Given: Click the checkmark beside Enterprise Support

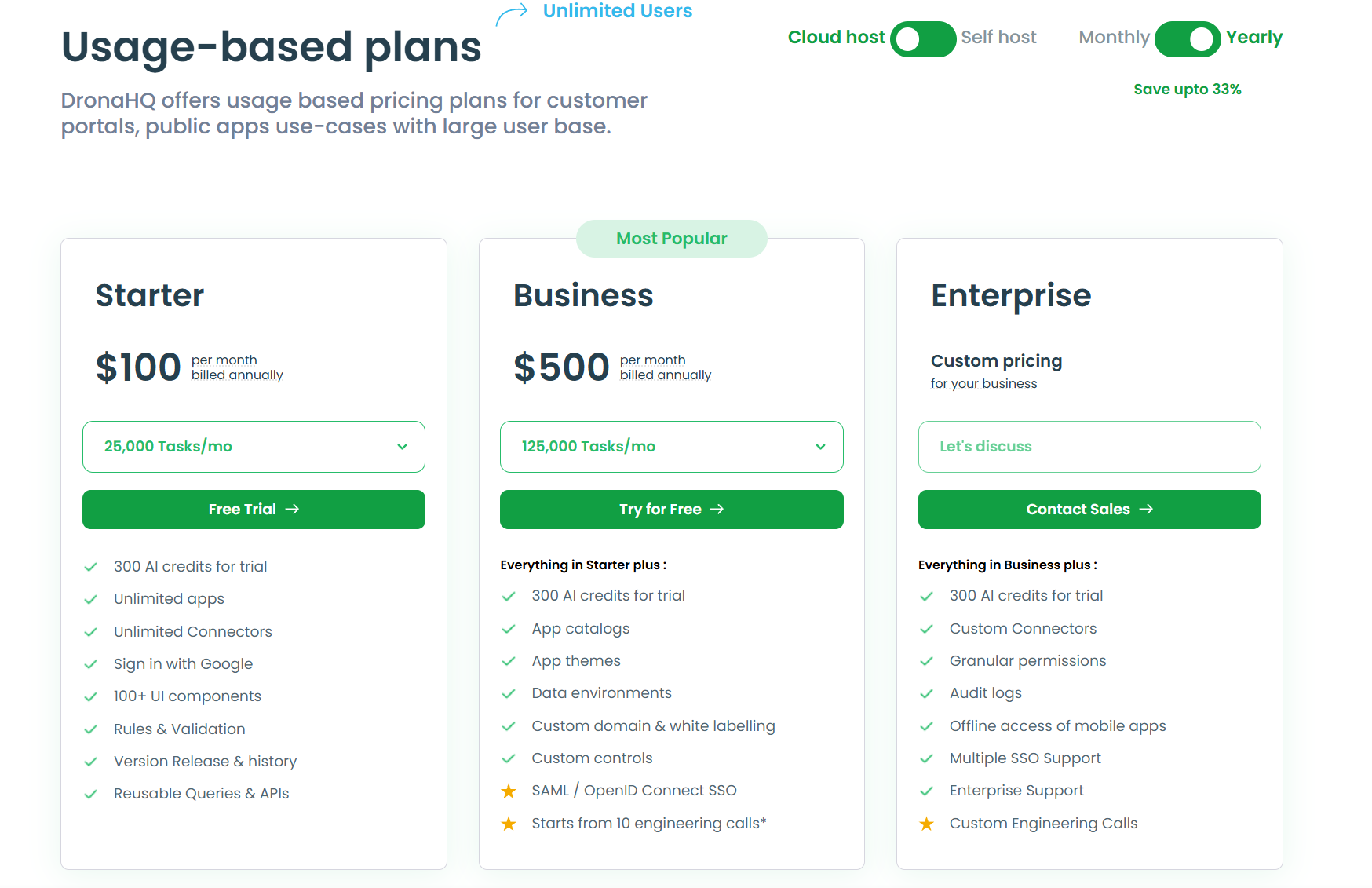Looking at the screenshot, I should pyautogui.click(x=927, y=791).
